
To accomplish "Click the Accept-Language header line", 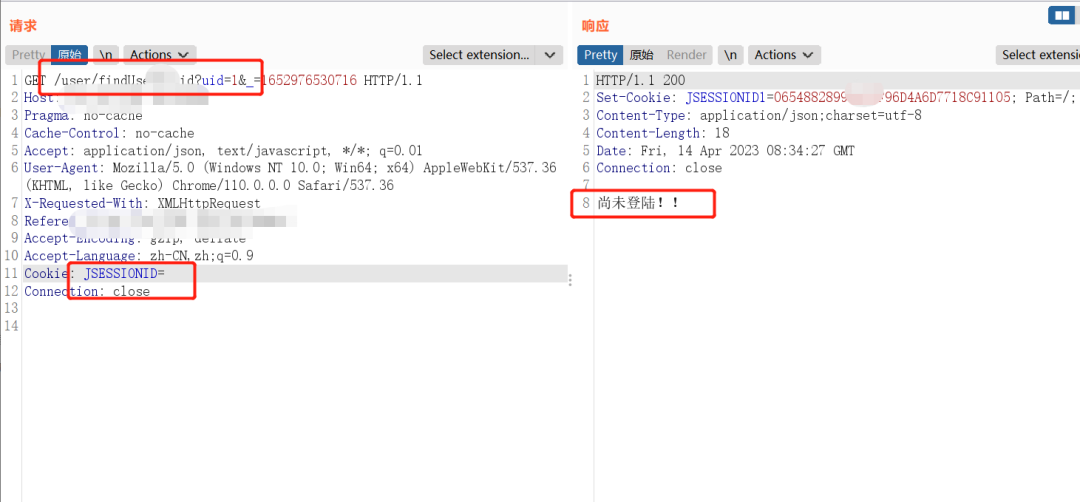I will coord(138,256).
